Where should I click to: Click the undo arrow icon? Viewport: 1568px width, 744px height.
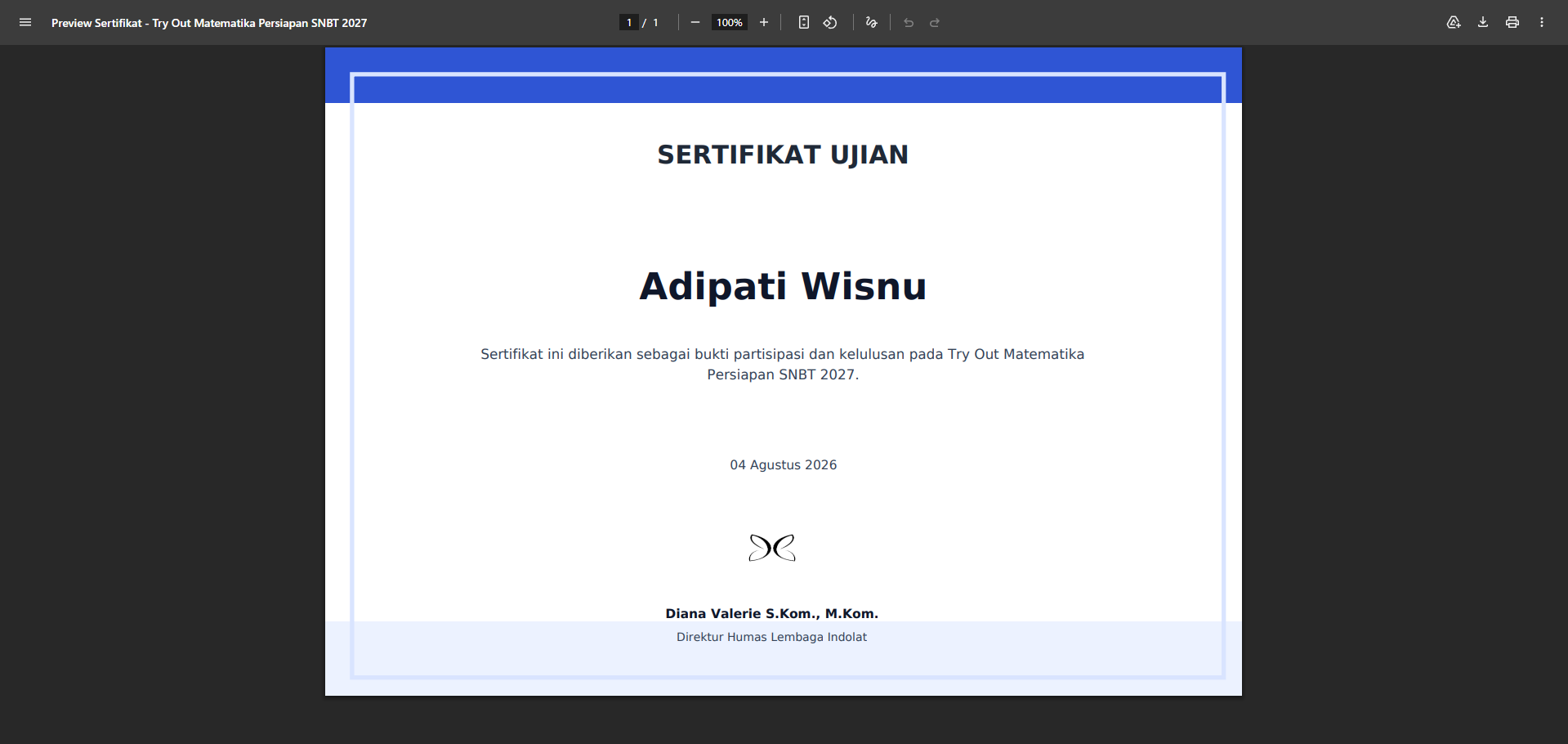point(909,23)
